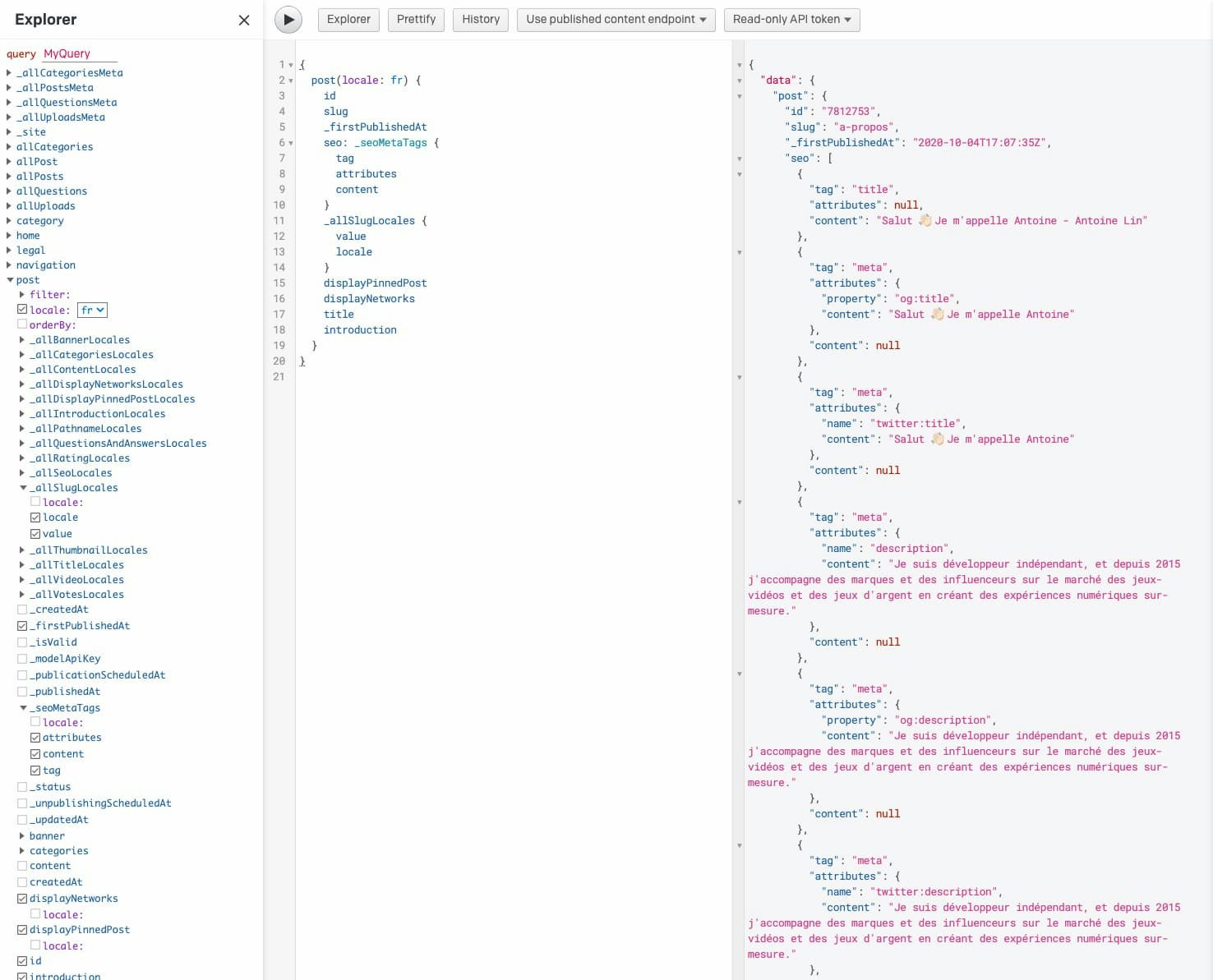Toggle the Explorer toolbar button
This screenshot has width=1213, height=980.
[x=348, y=20]
